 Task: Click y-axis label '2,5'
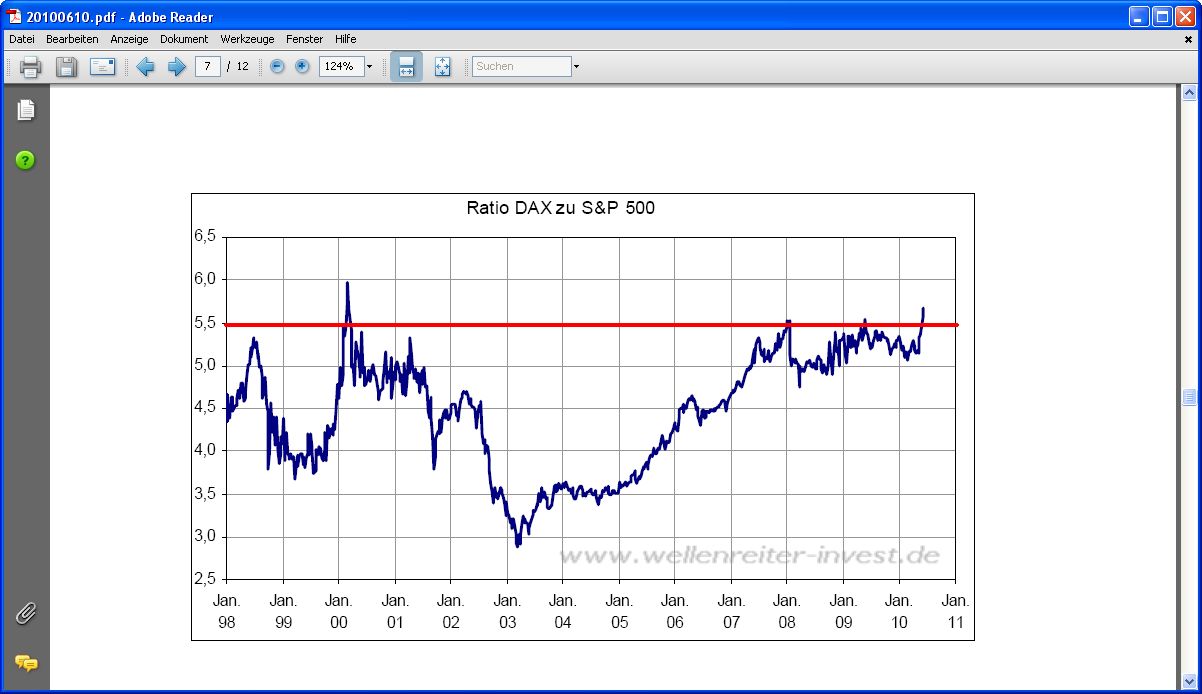pos(205,579)
